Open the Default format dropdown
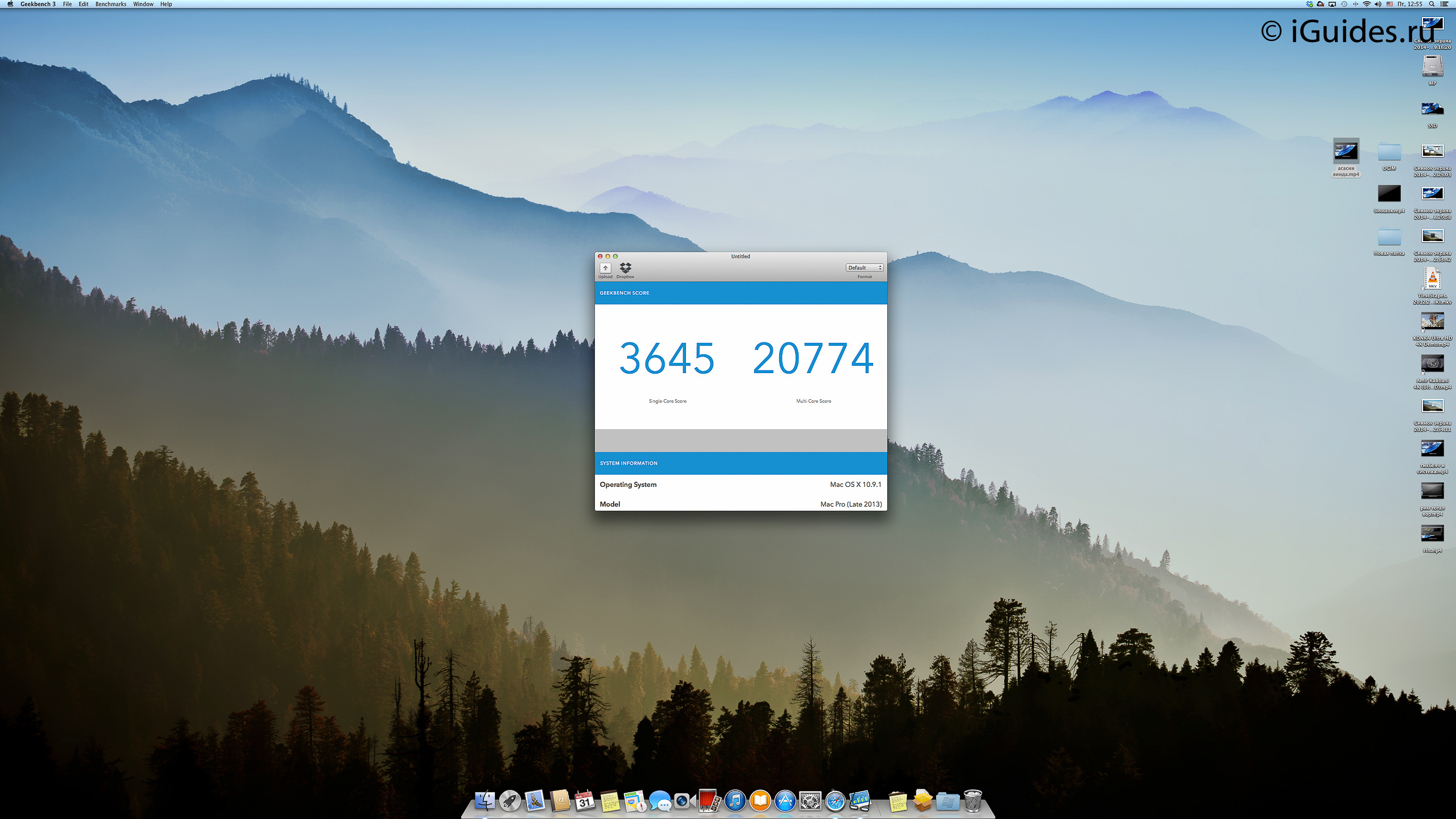Viewport: 1456px width, 819px height. click(864, 267)
